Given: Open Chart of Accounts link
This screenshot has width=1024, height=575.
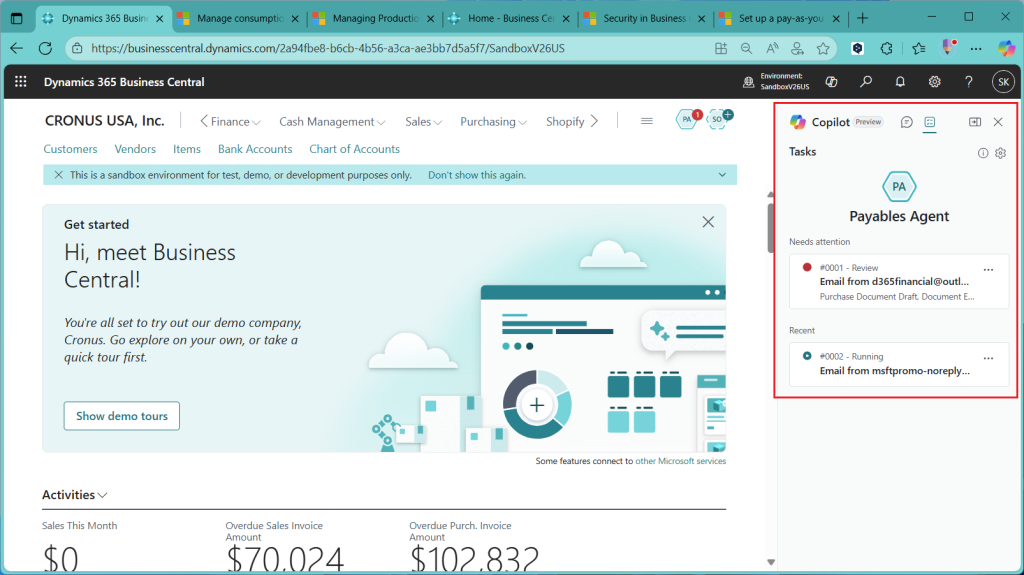Looking at the screenshot, I should [x=354, y=149].
